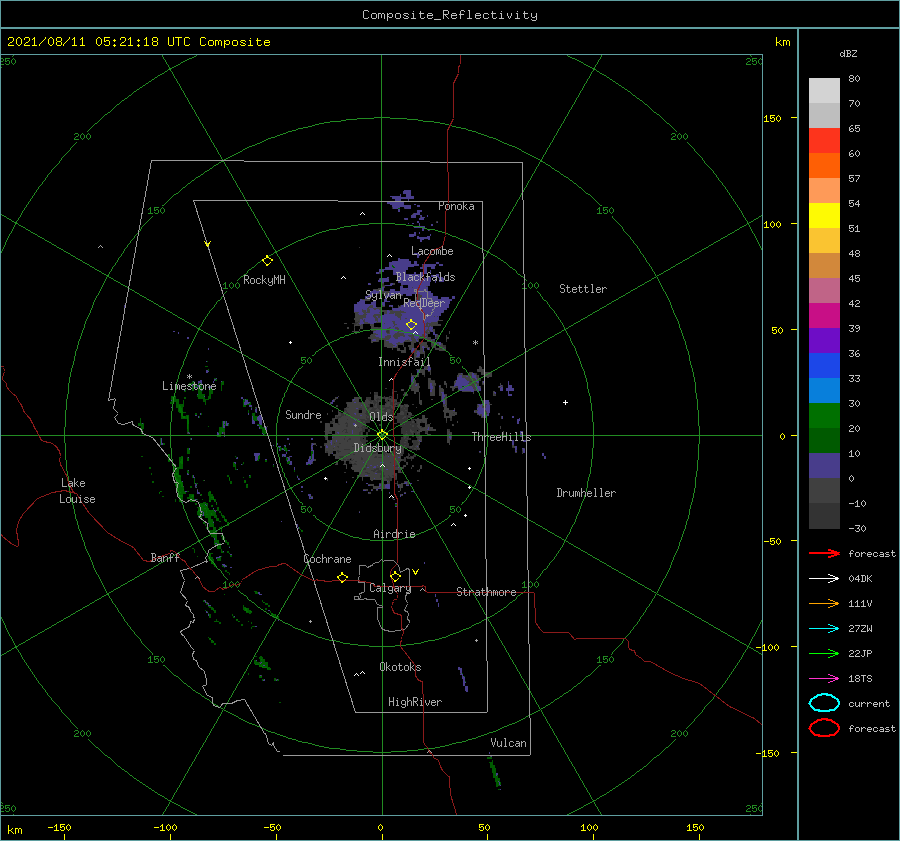
Task: Click the yellow radar-center diamond above Didsbury
Action: (x=382, y=435)
